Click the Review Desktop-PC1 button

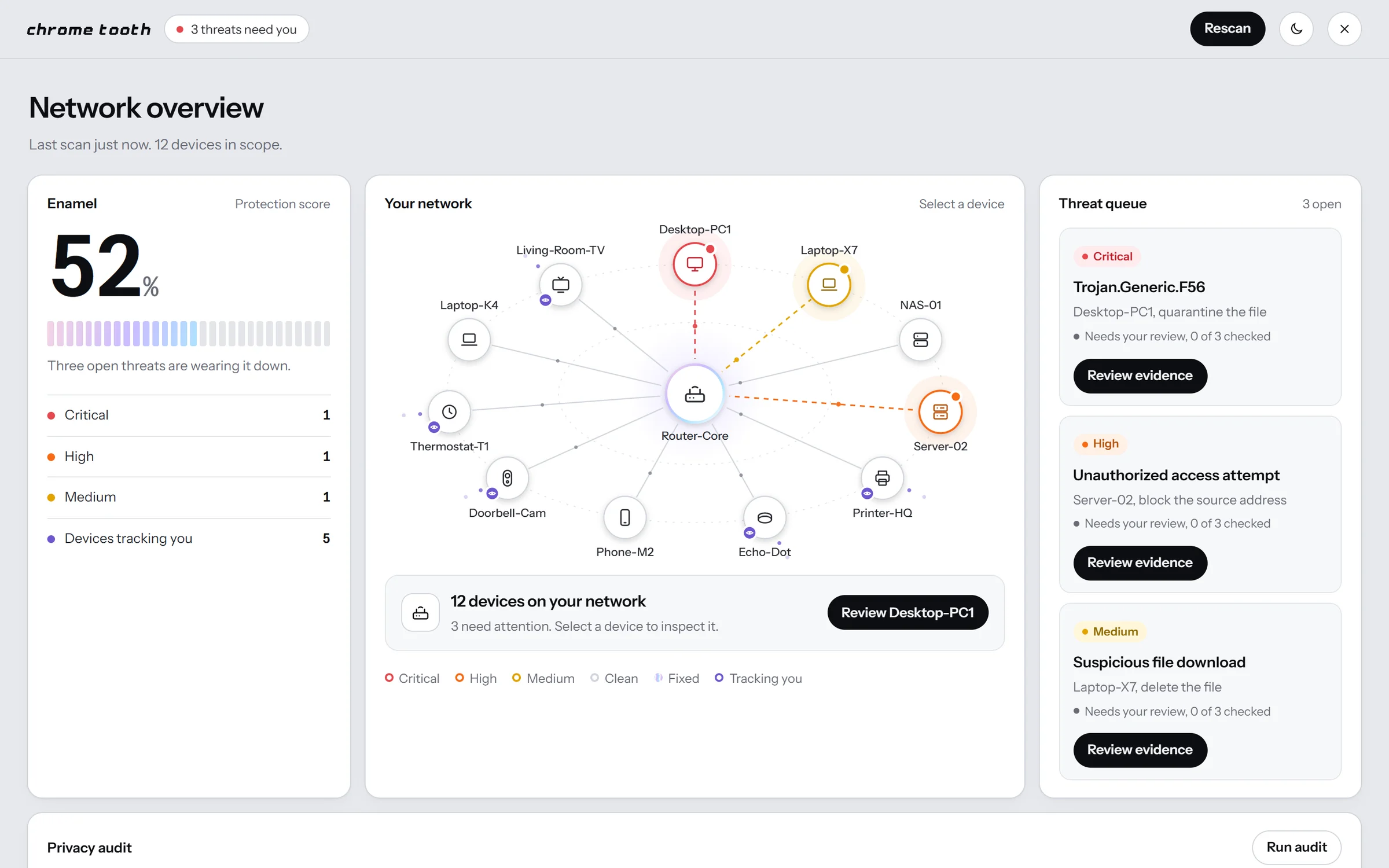[x=907, y=612]
